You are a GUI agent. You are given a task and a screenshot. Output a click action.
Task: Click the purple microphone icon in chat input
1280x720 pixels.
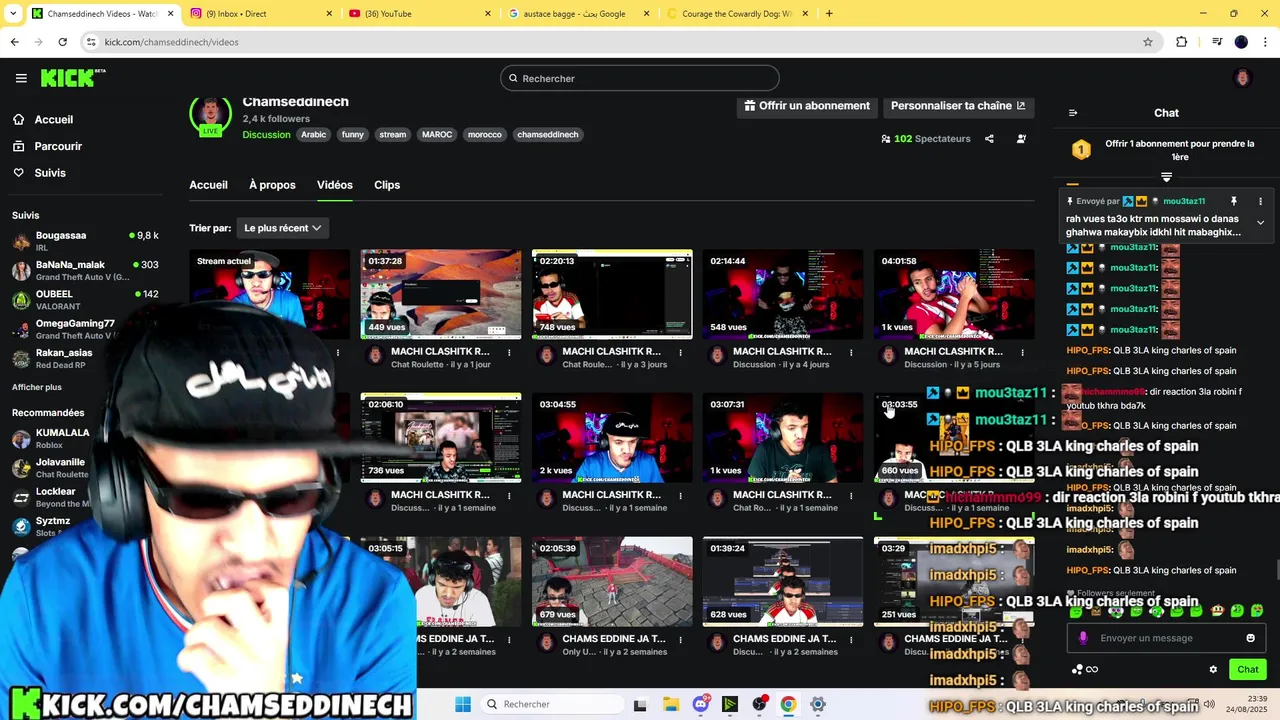1083,638
